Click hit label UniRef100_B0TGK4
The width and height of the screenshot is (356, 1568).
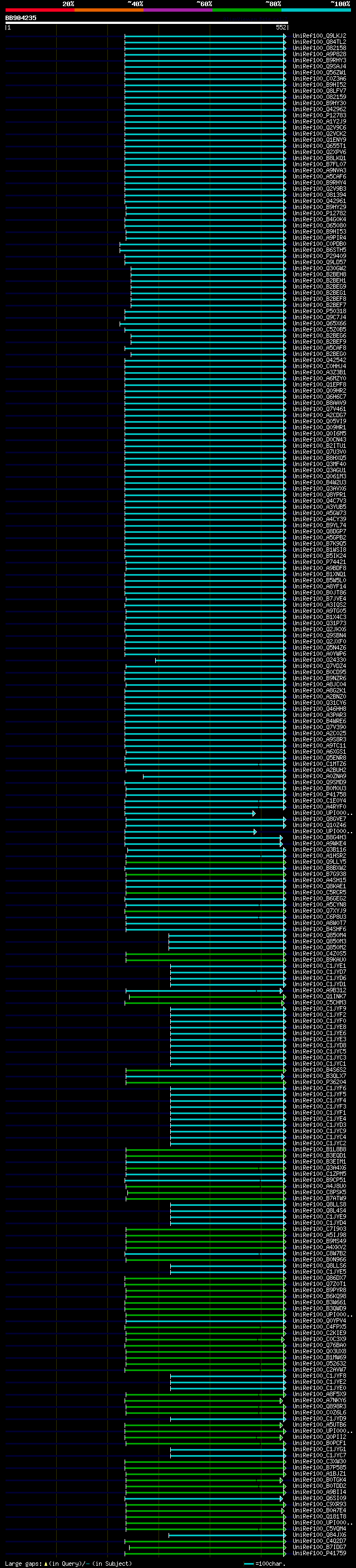(x=319, y=1480)
